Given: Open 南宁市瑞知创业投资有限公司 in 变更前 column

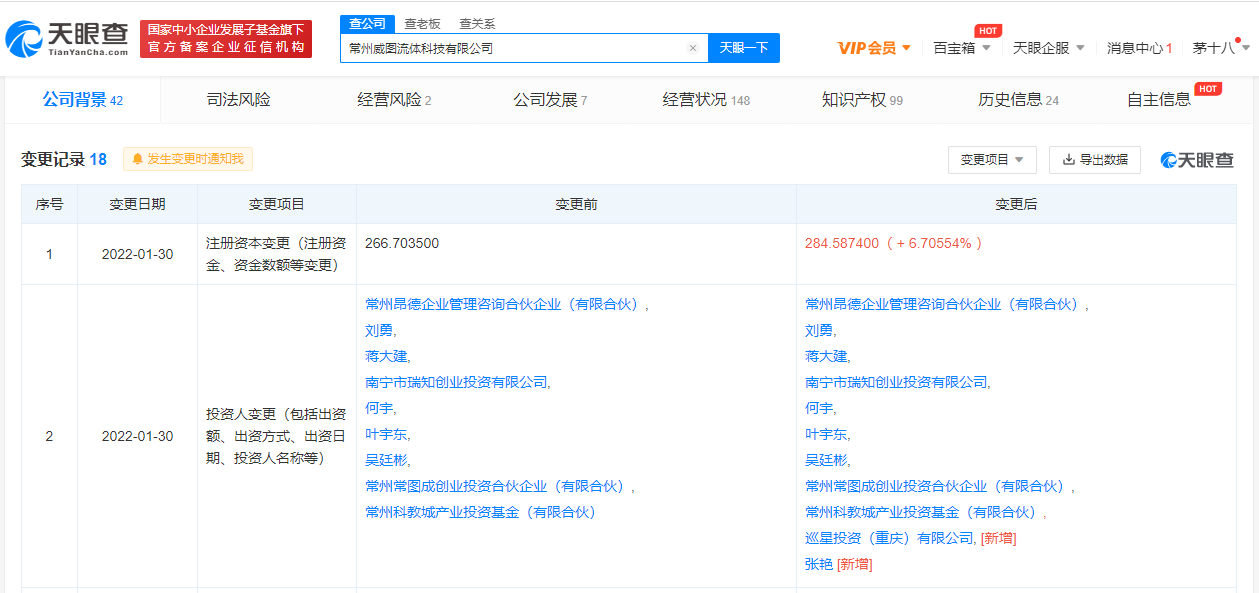Looking at the screenshot, I should (456, 382).
